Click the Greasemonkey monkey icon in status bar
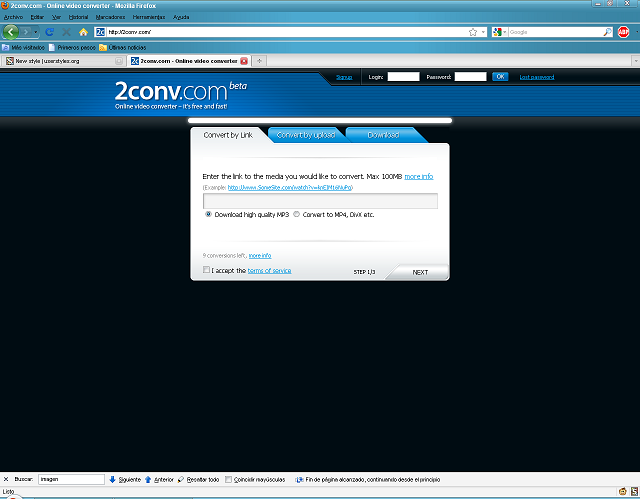Screen dimensions: 640x499 coord(622,491)
